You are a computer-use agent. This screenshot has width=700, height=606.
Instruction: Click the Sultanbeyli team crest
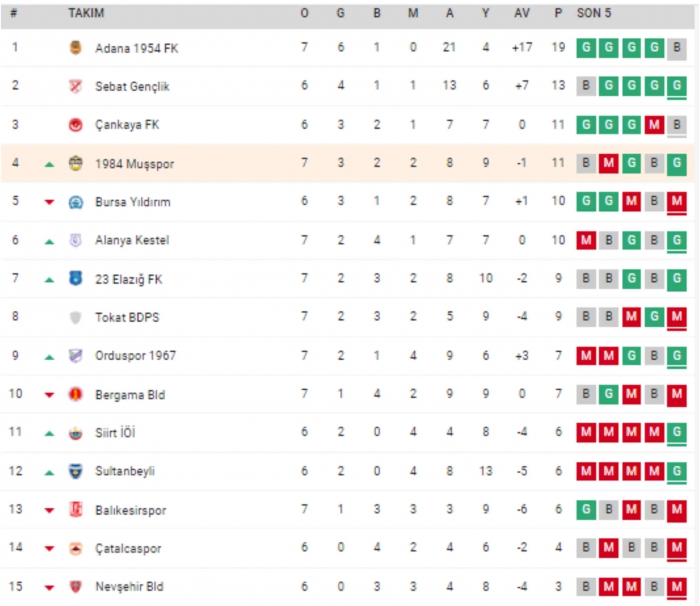pyautogui.click(x=75, y=471)
